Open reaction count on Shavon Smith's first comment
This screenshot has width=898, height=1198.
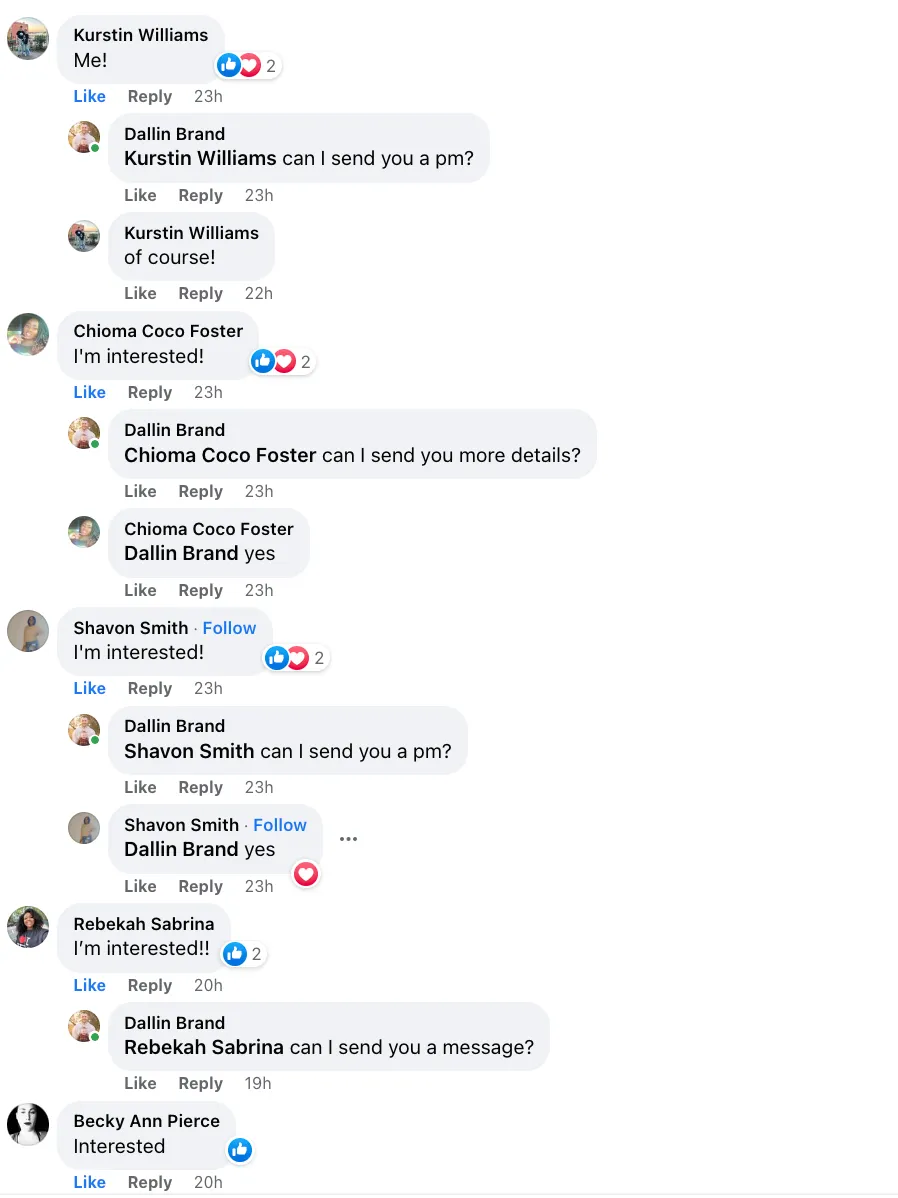click(296, 658)
